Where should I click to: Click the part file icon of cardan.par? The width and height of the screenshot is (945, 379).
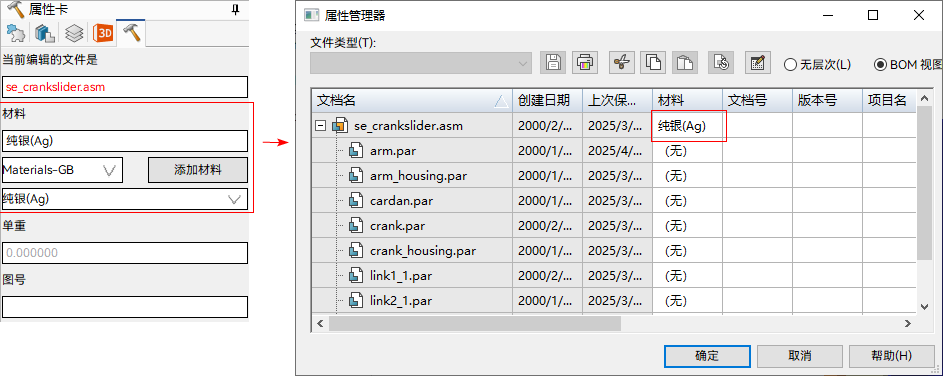[x=356, y=201]
